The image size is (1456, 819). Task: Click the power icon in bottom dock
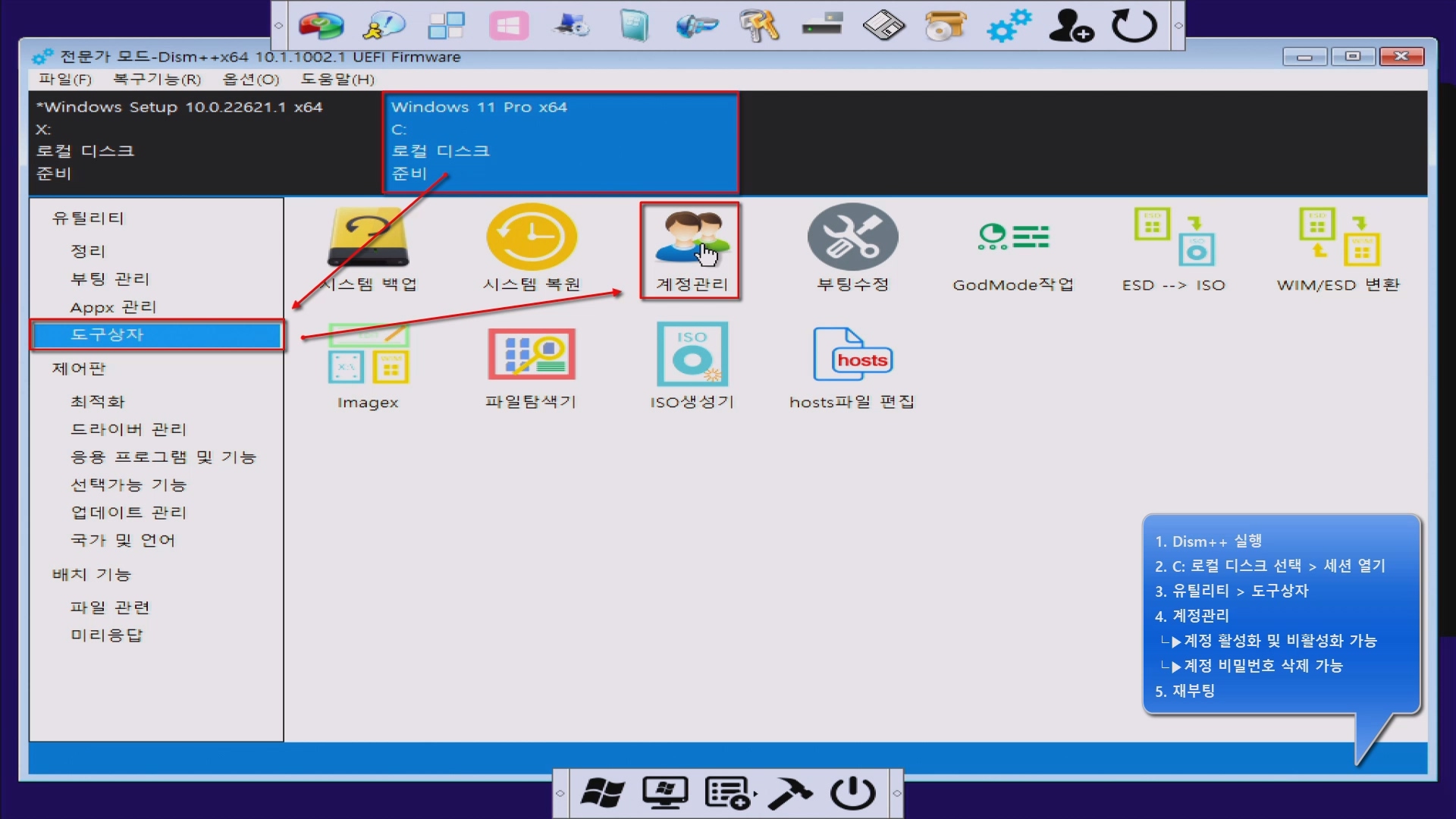852,793
